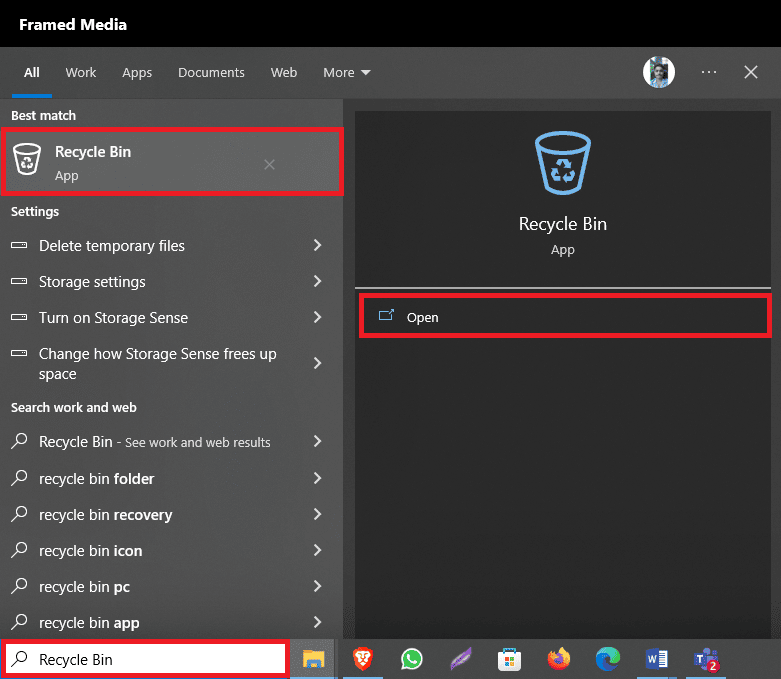Expand arrow for Change how Storage Sense

[x=317, y=363]
